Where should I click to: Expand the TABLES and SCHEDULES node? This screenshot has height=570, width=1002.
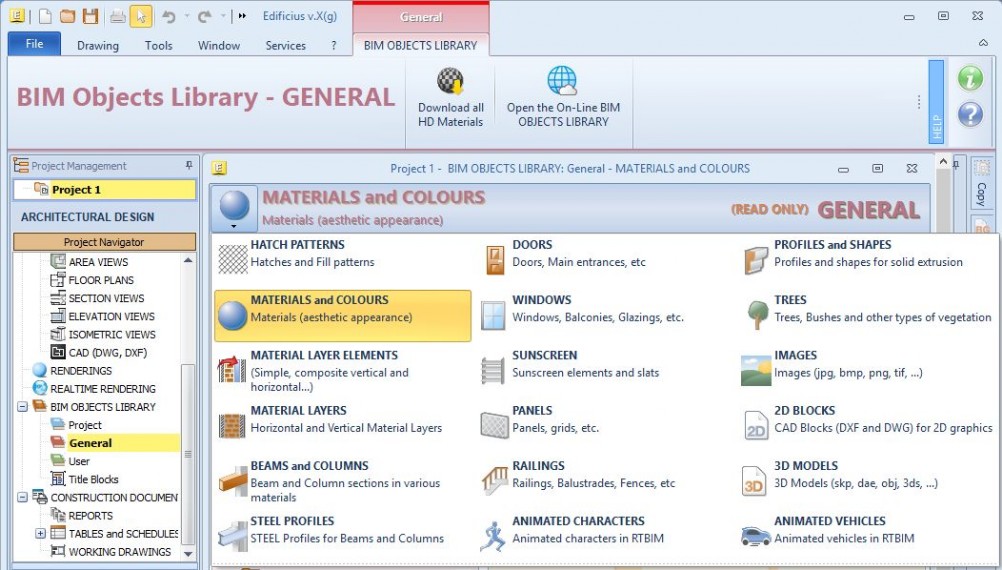pyautogui.click(x=40, y=533)
